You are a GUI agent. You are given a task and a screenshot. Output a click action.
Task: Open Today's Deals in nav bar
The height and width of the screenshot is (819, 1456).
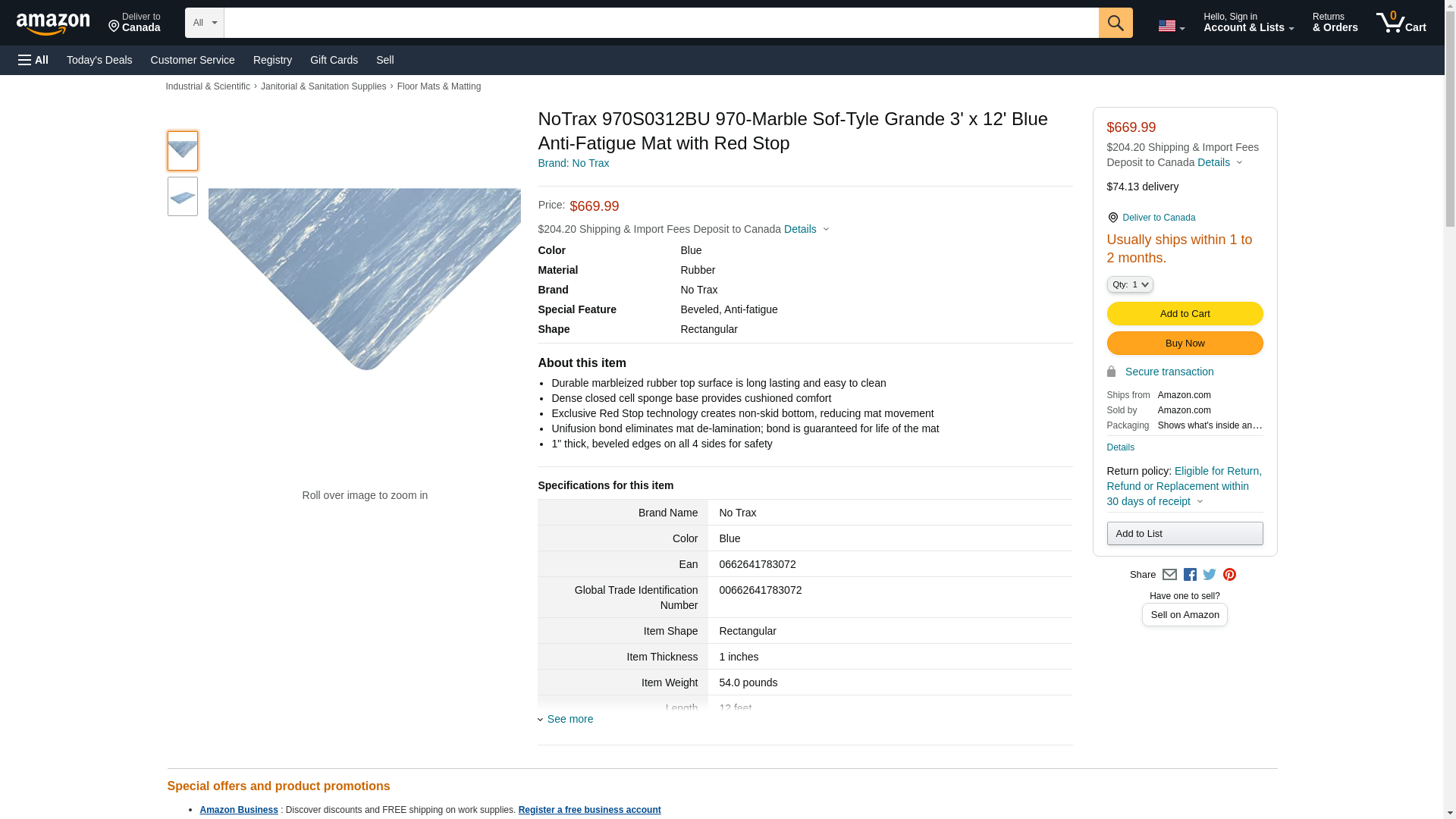tap(99, 60)
